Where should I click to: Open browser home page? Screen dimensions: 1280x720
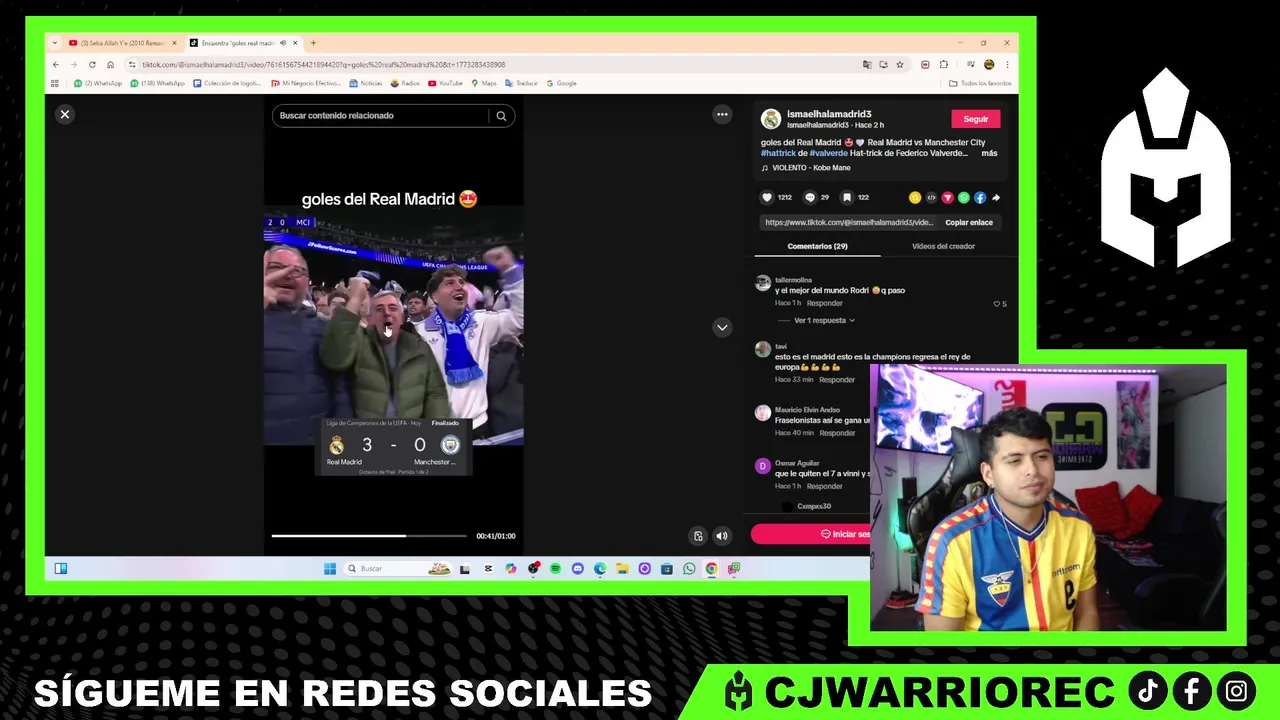coord(110,65)
